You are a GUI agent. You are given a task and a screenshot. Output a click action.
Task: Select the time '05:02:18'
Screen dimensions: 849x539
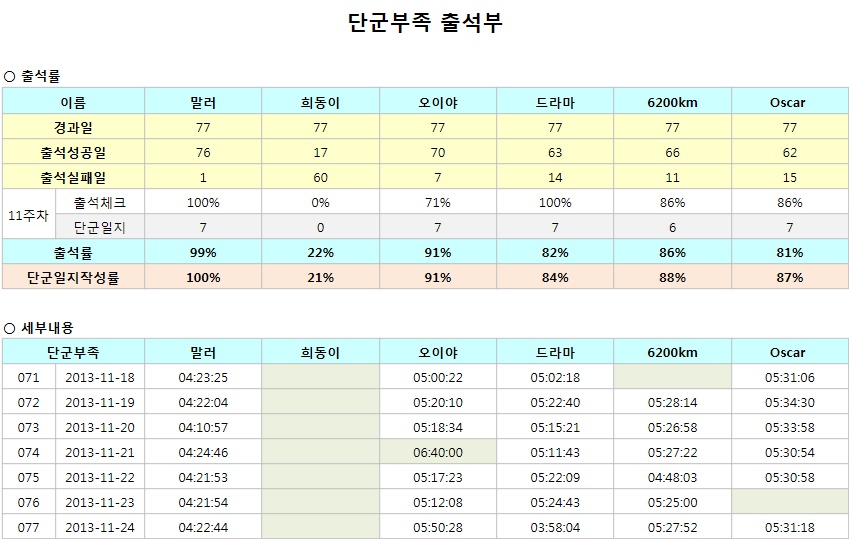[x=555, y=378]
